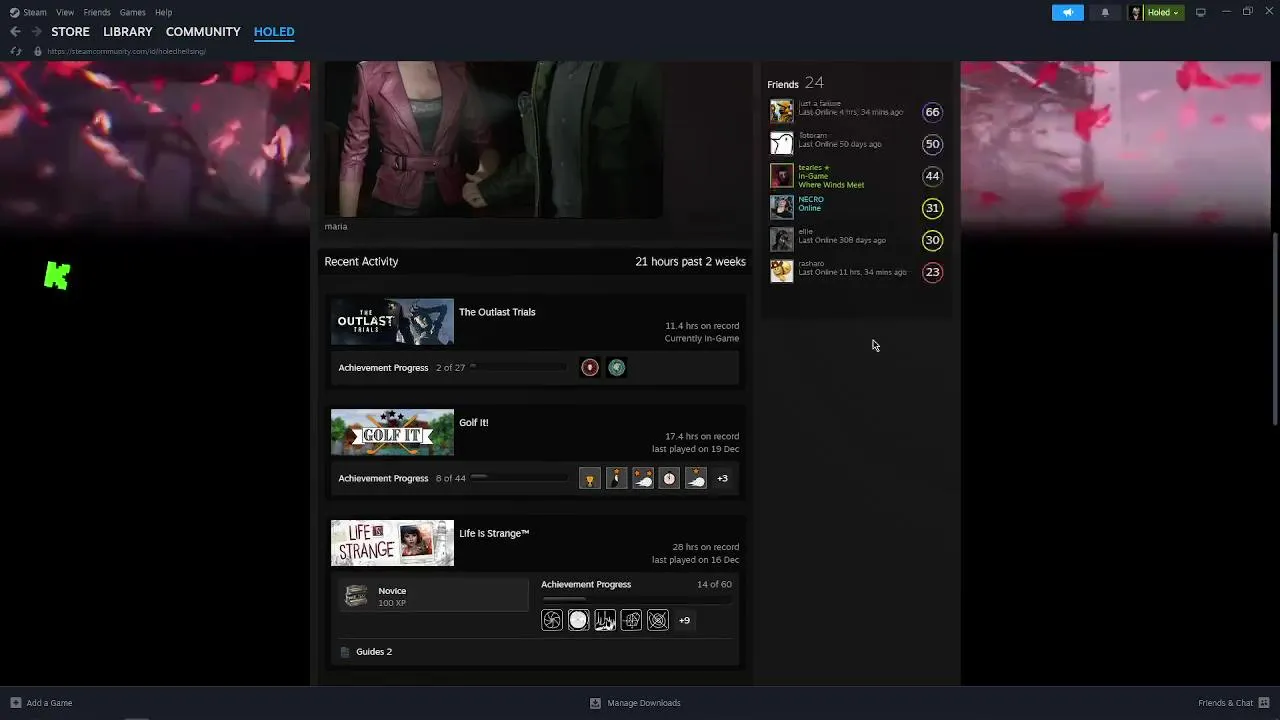Switch to the COMMUNITY tab

(203, 32)
